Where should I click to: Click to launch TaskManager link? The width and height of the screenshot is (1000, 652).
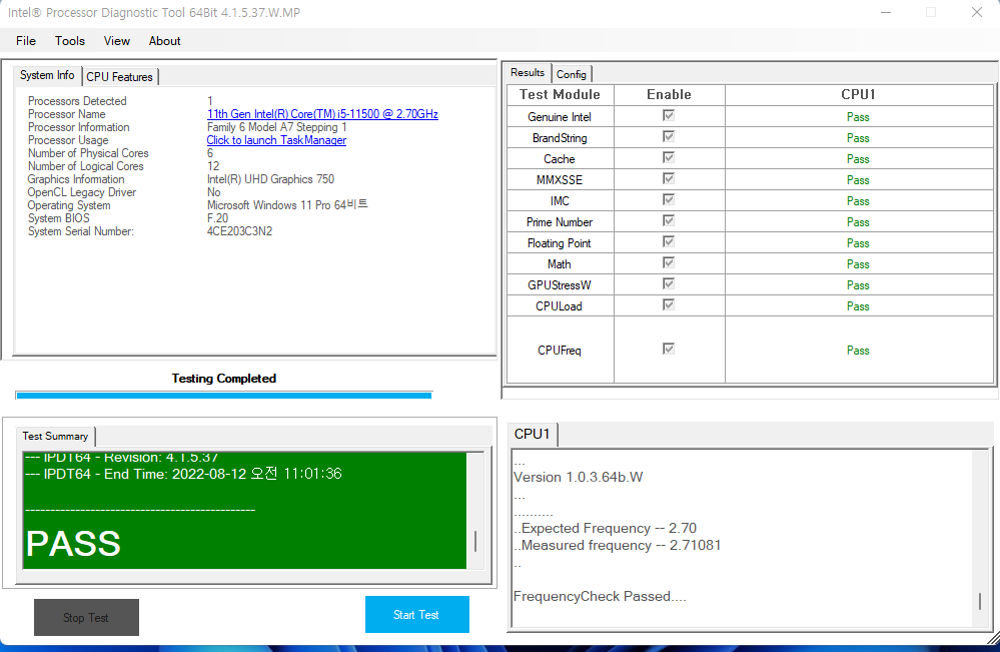pyautogui.click(x=276, y=140)
